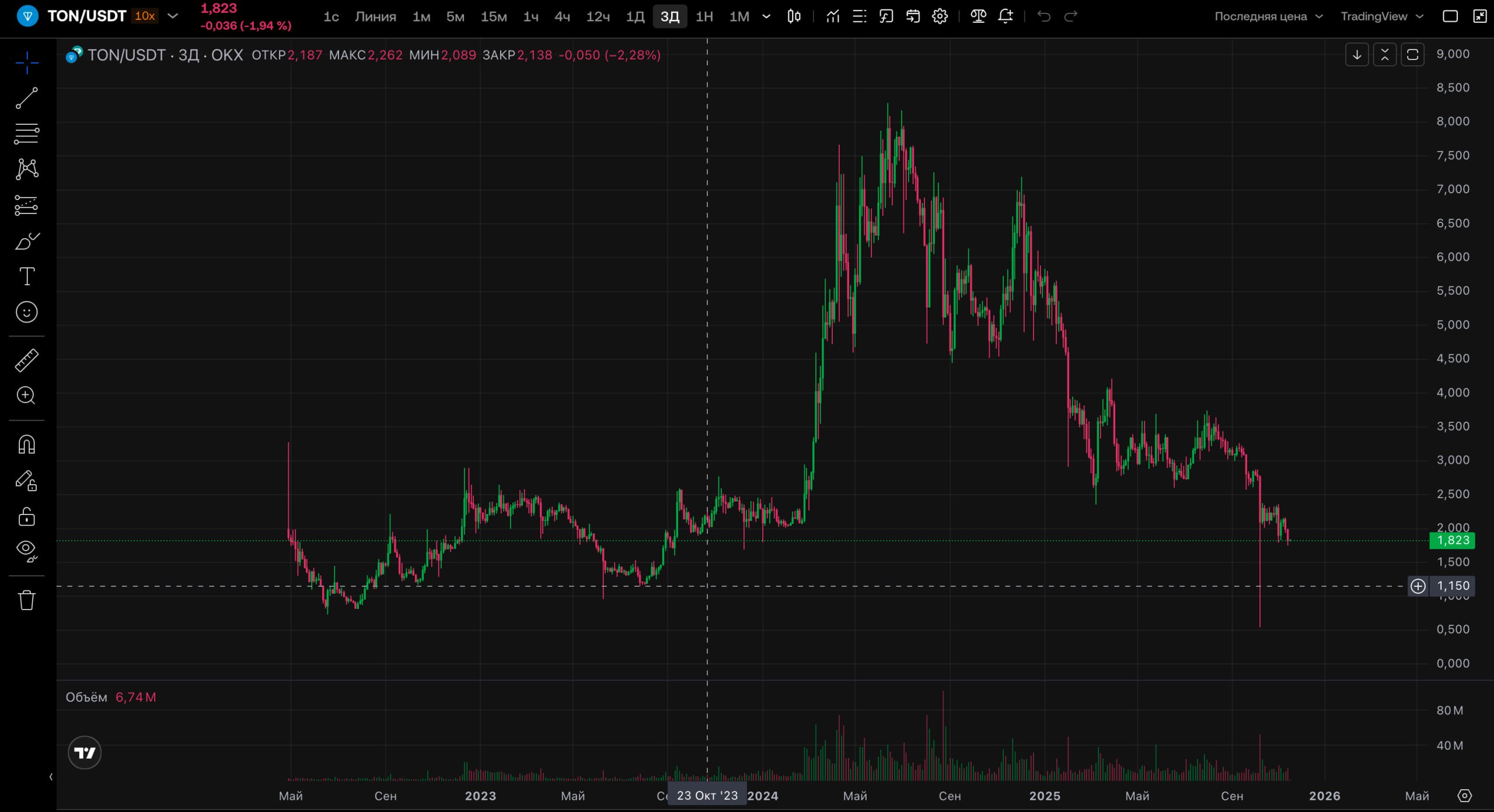This screenshot has height=812, width=1494.
Task: Hide all drawings with eye icon
Action: (x=27, y=549)
